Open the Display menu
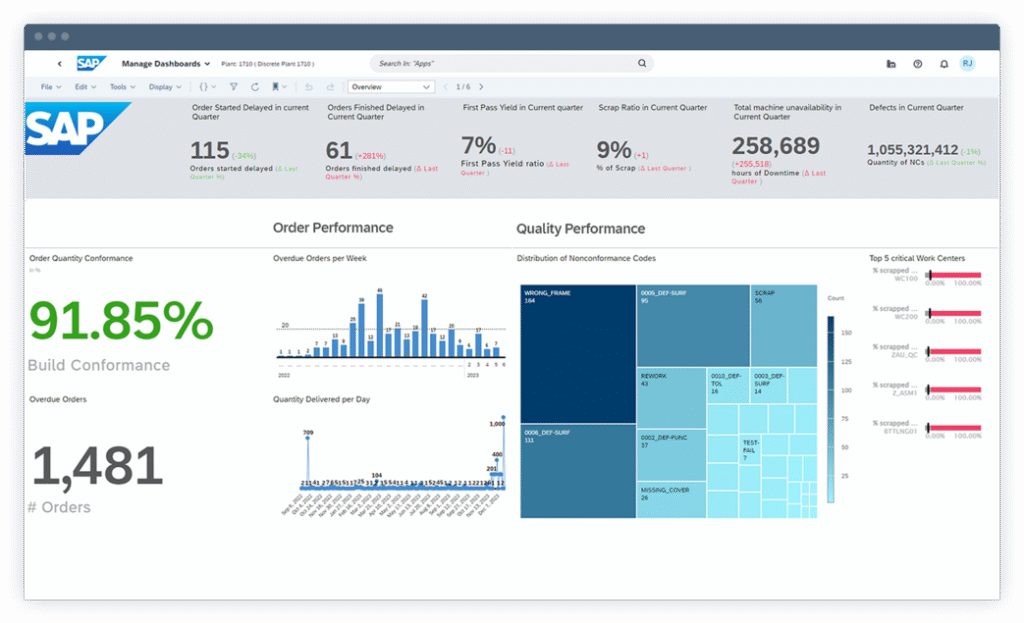 163,87
